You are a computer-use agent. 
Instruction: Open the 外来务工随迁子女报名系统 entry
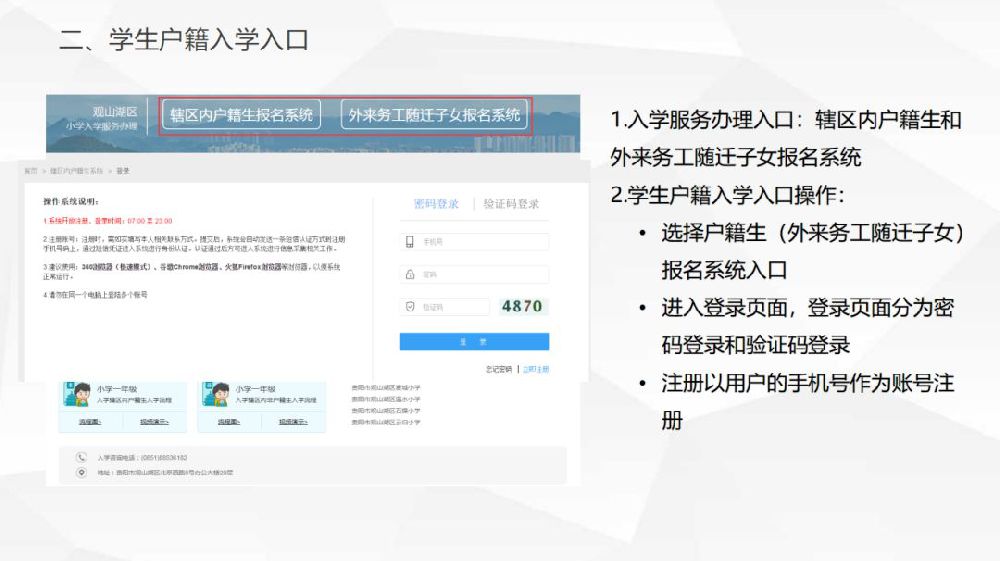pyautogui.click(x=434, y=115)
